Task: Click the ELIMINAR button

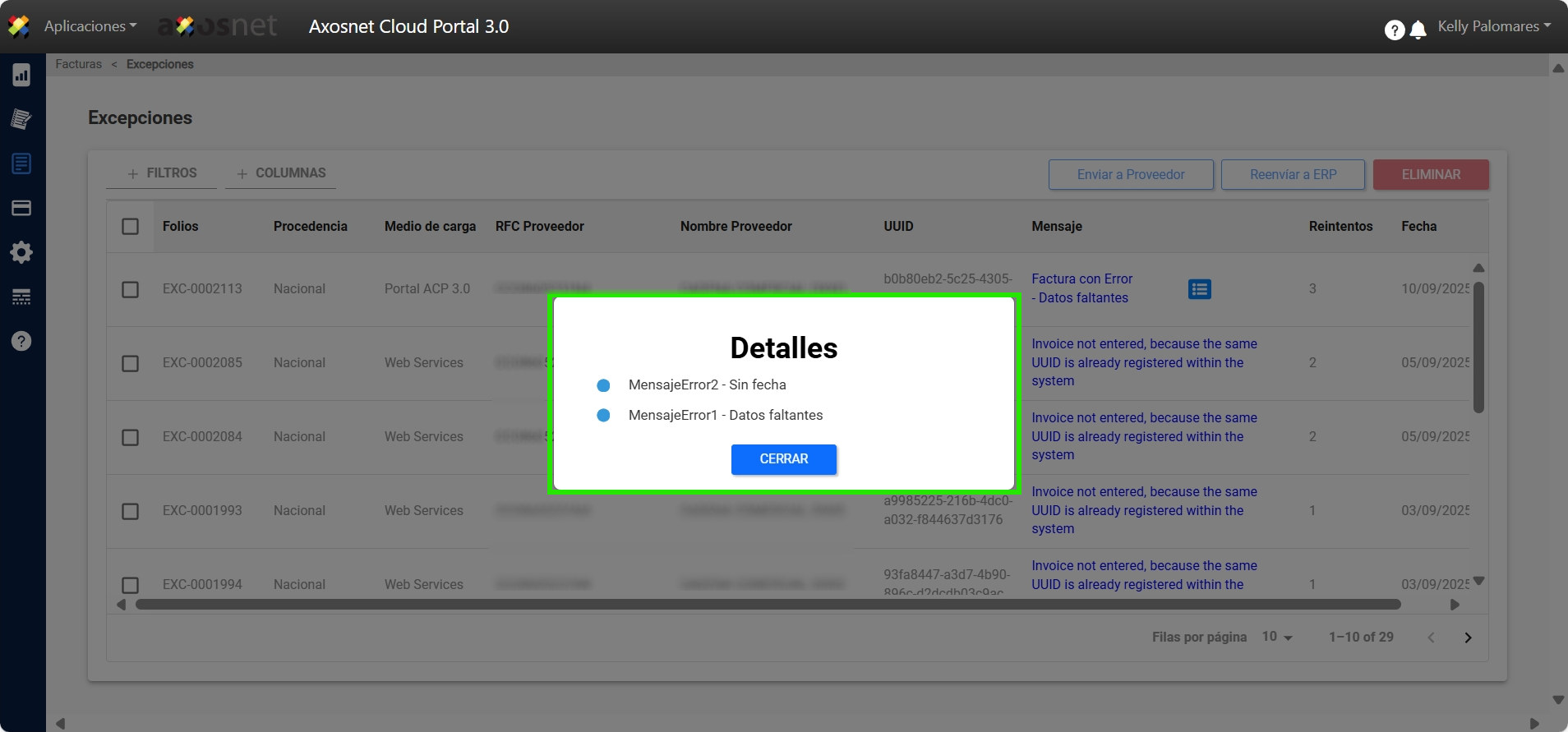Action: click(x=1430, y=174)
